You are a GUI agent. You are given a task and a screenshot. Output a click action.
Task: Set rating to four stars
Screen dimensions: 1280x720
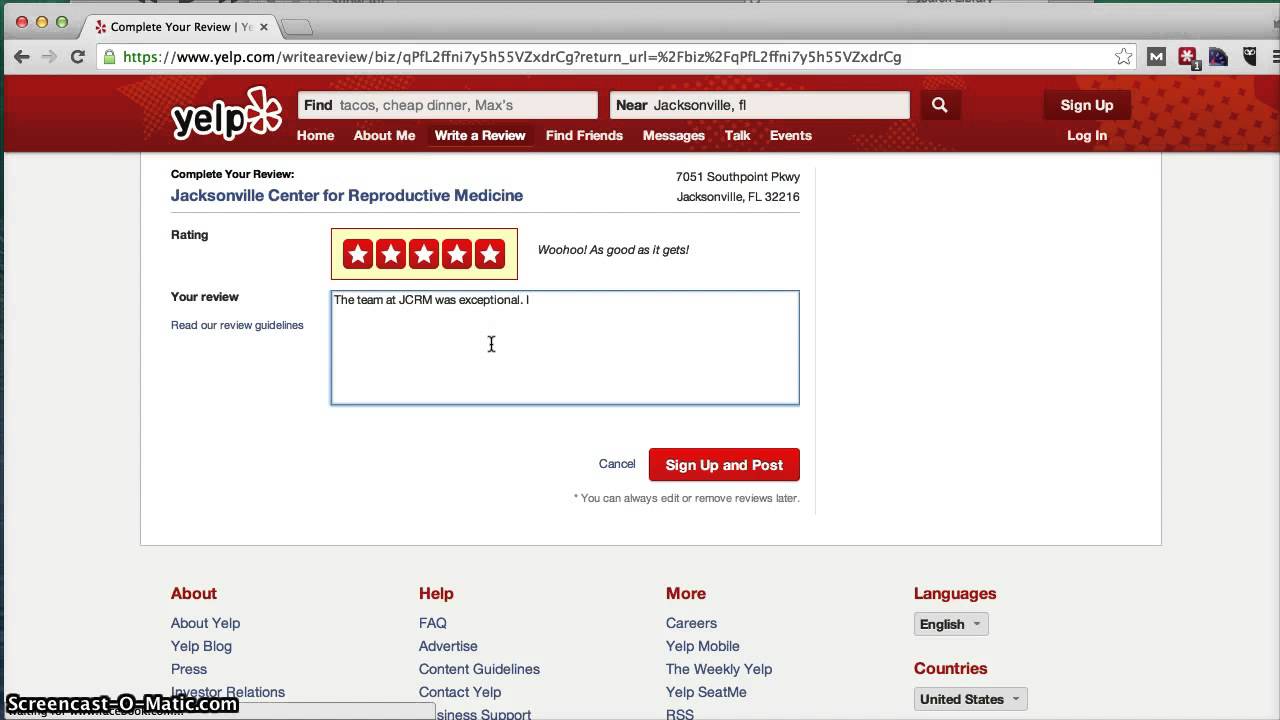point(457,254)
